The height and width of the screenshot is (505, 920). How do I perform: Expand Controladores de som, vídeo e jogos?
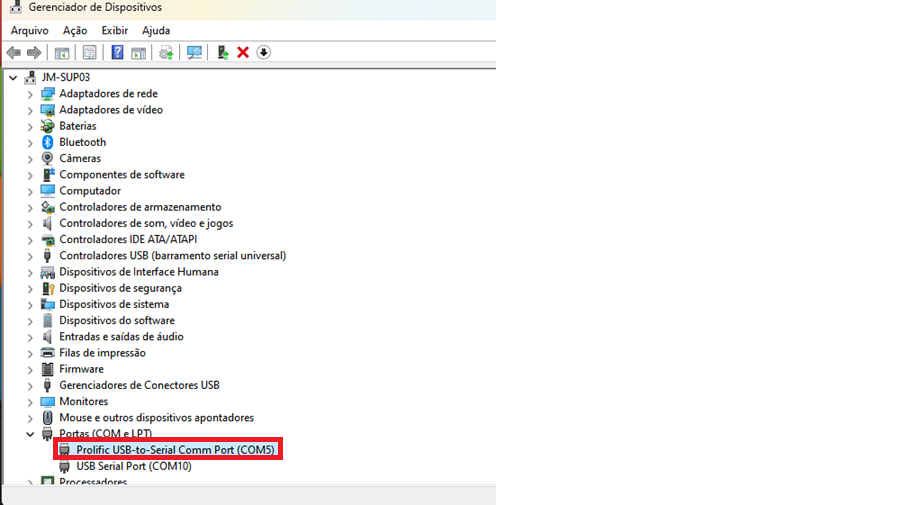[30, 223]
